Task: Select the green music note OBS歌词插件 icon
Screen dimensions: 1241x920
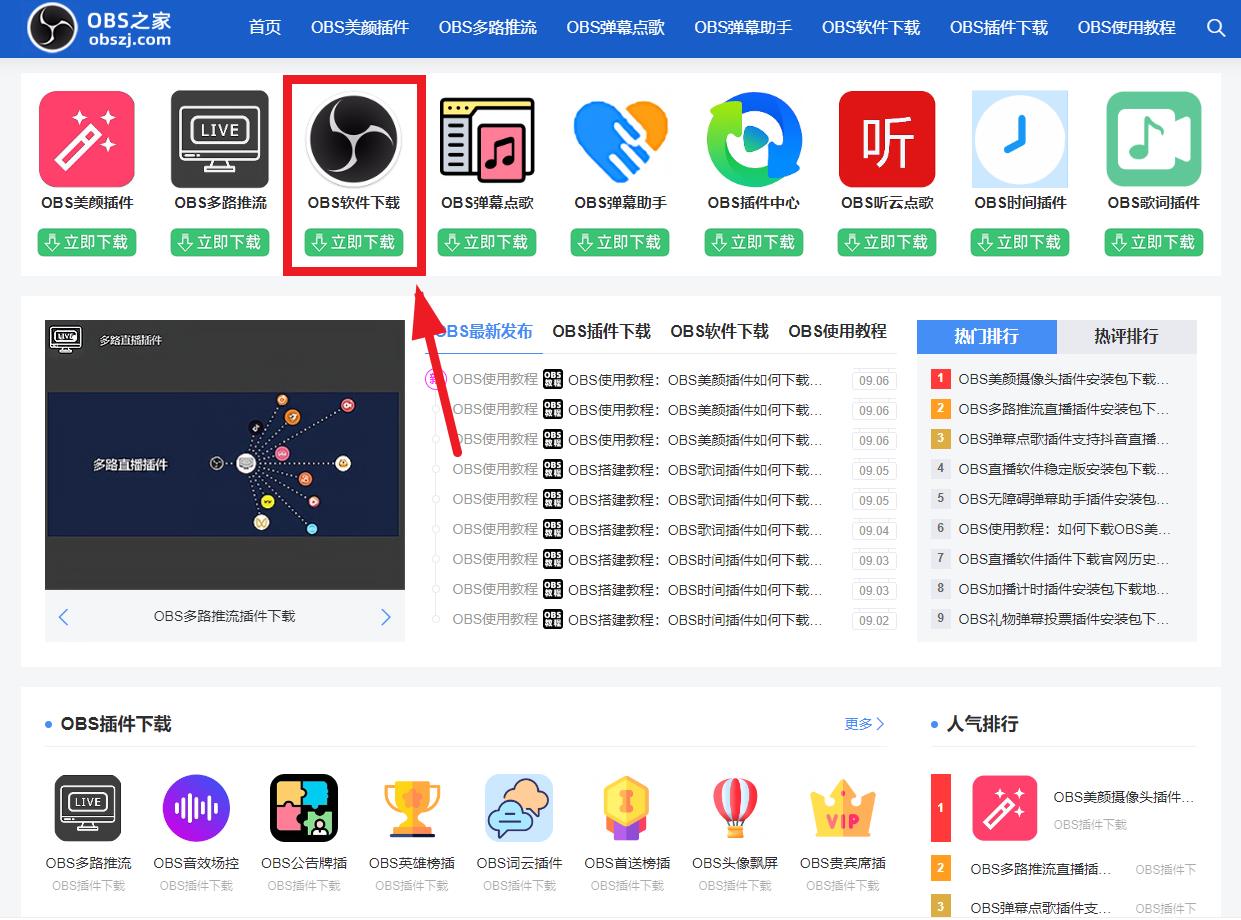Action: pos(1153,139)
